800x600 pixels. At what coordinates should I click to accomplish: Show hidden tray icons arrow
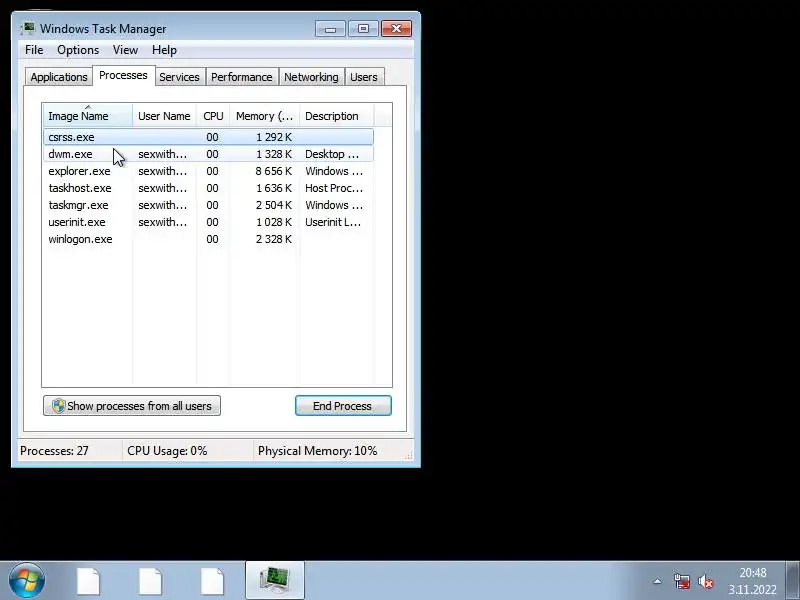658,581
